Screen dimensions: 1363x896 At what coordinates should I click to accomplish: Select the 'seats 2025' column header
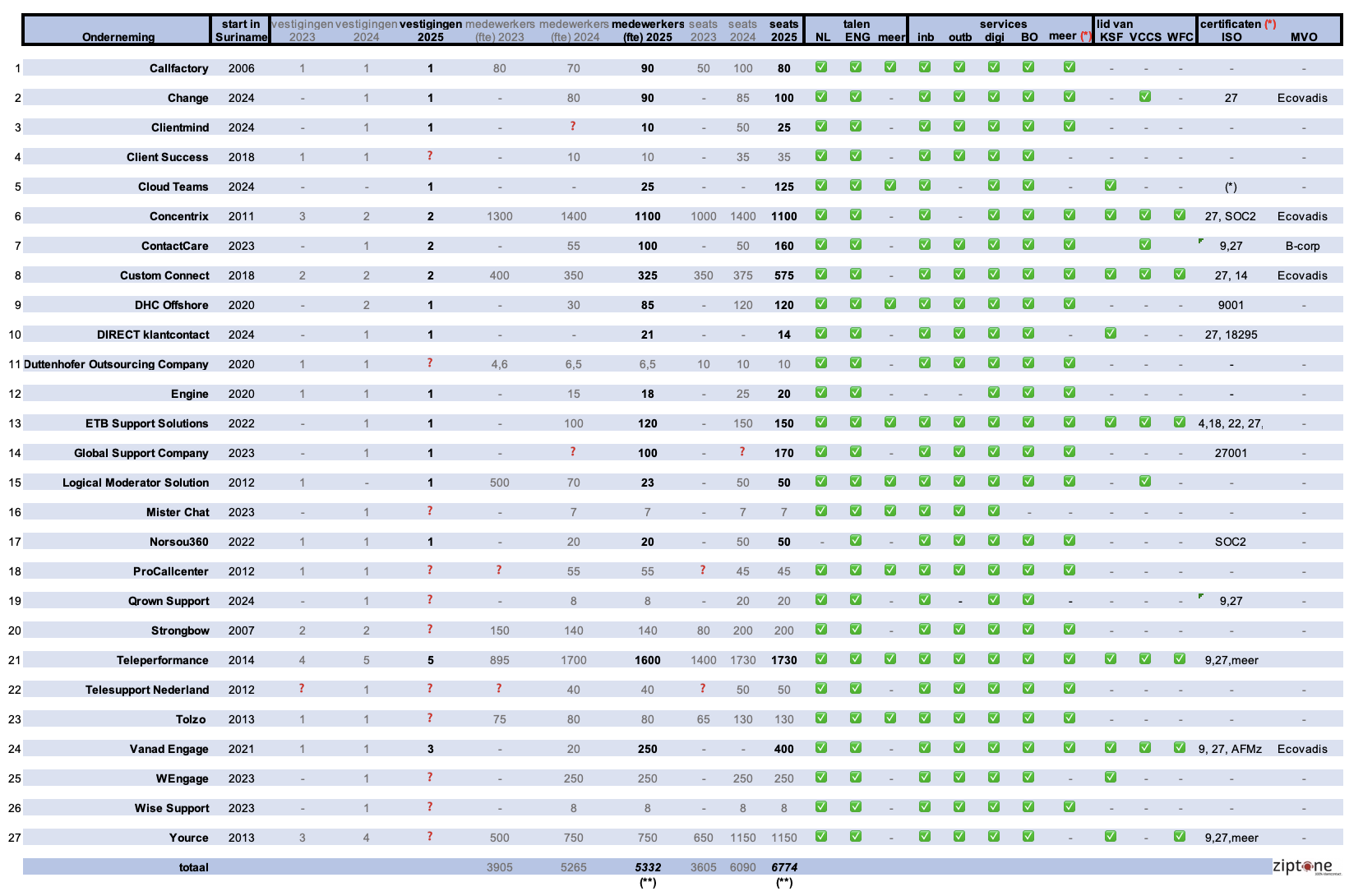(783, 30)
